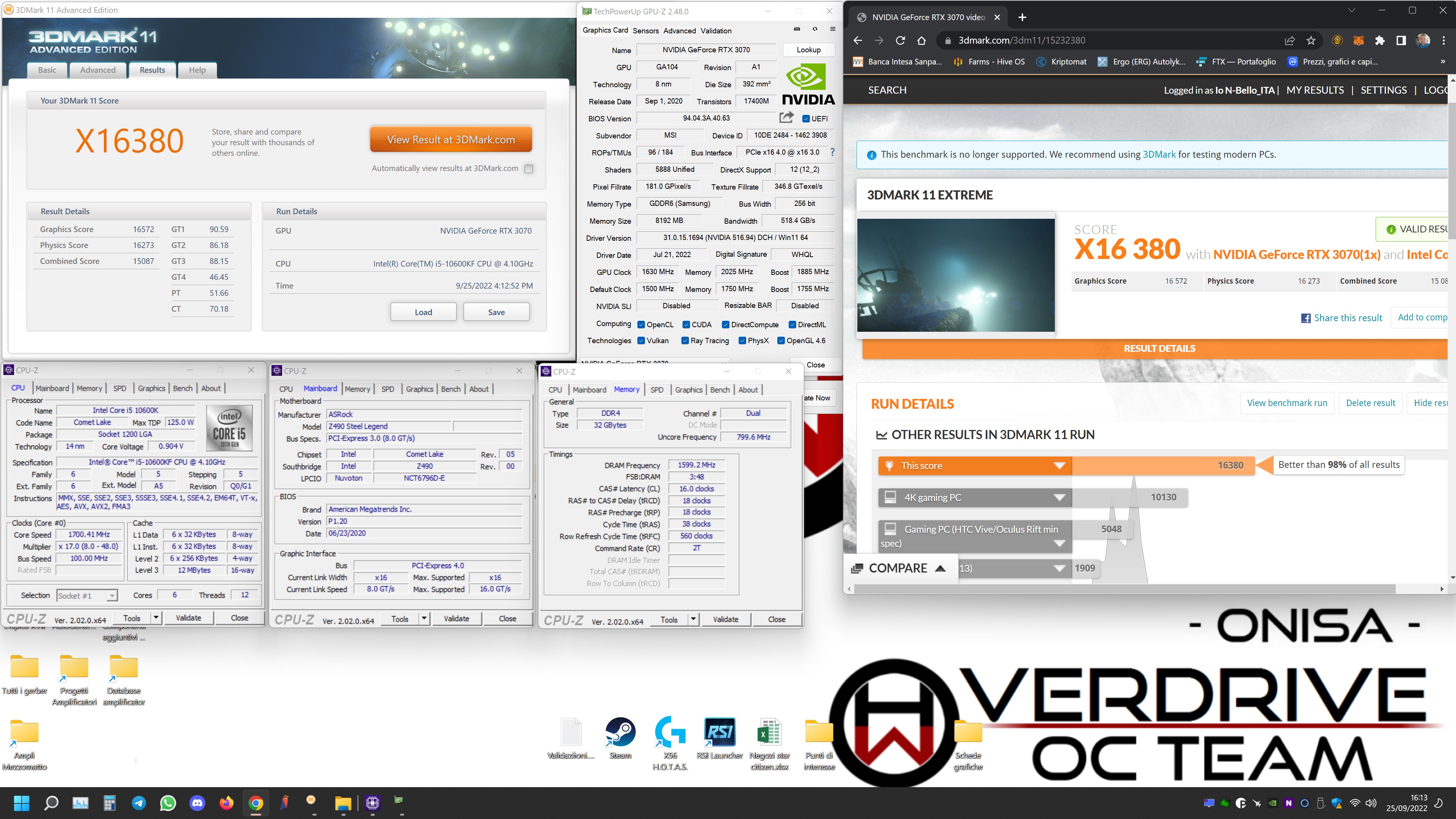This screenshot has height=819, width=1456.
Task: Switch to the Advanced tab in 3DMark 11
Action: (x=98, y=69)
